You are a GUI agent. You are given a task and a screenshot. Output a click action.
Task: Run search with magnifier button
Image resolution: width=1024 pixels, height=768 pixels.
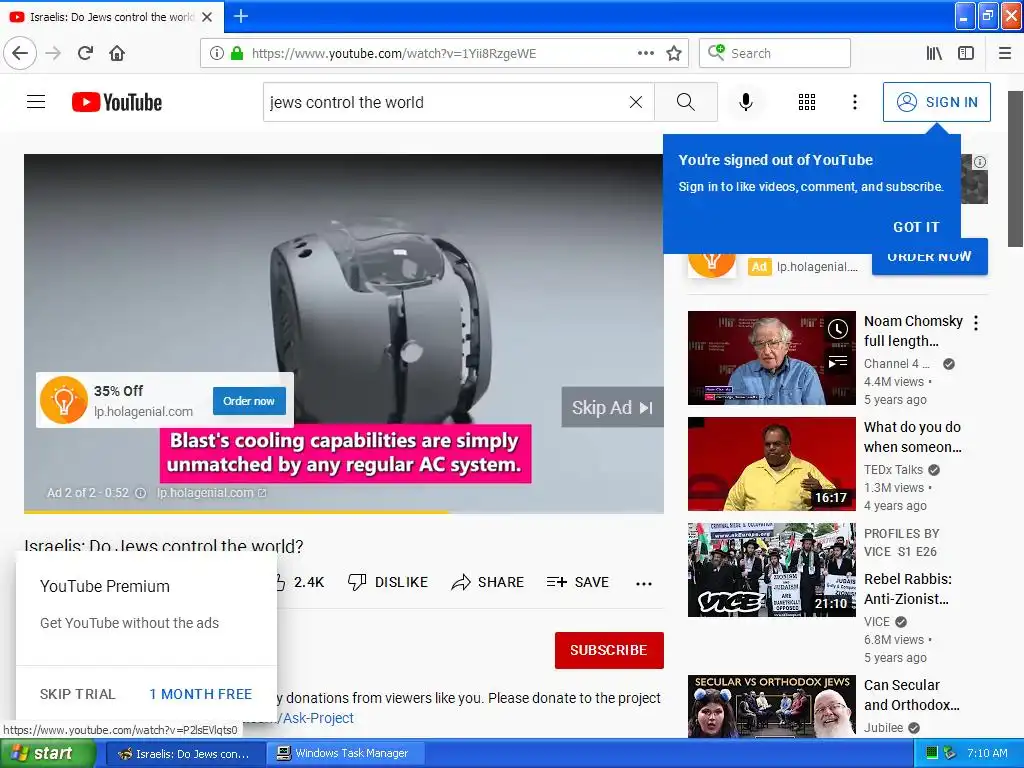pyautogui.click(x=686, y=102)
